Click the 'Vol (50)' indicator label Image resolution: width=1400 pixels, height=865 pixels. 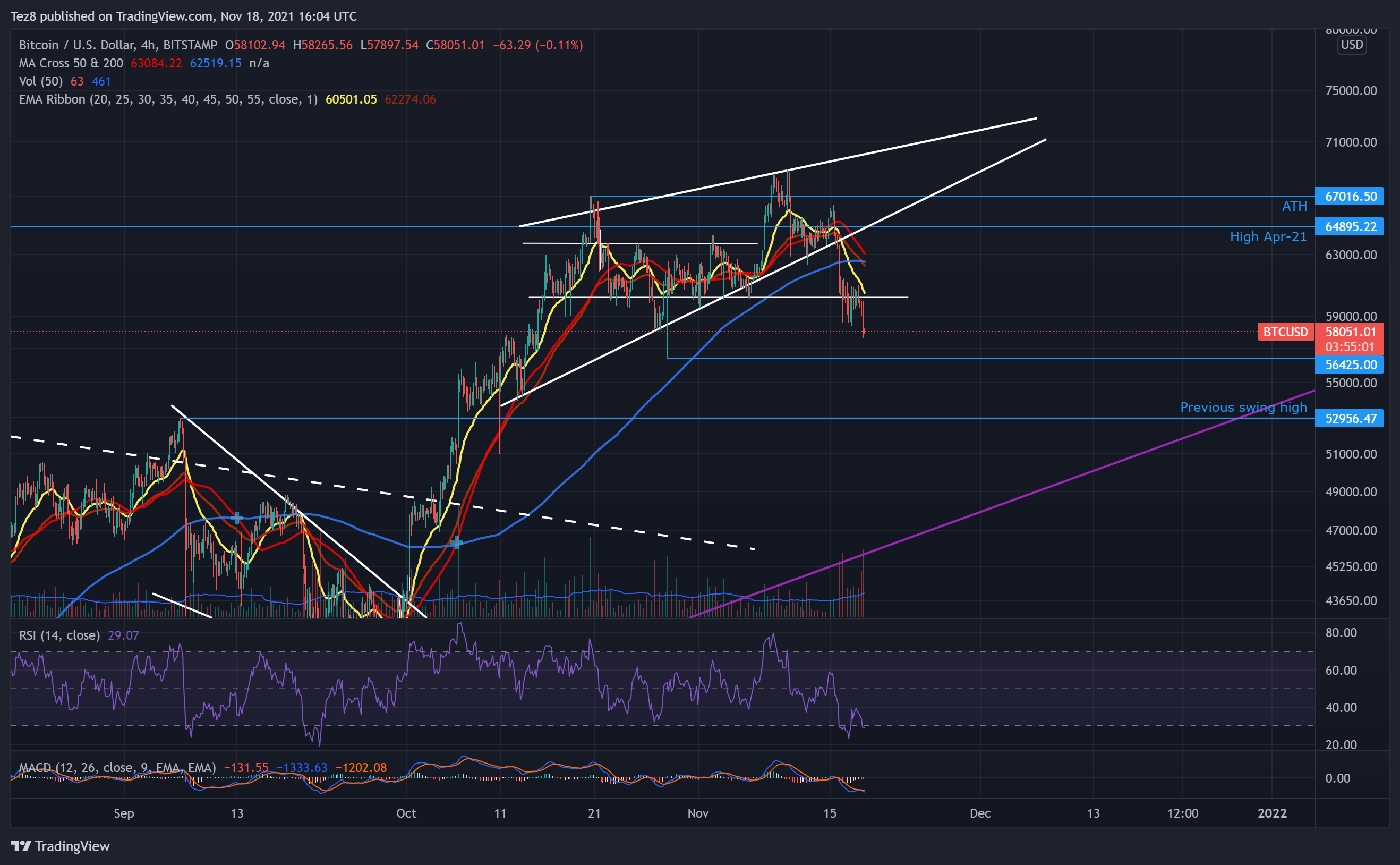point(40,81)
